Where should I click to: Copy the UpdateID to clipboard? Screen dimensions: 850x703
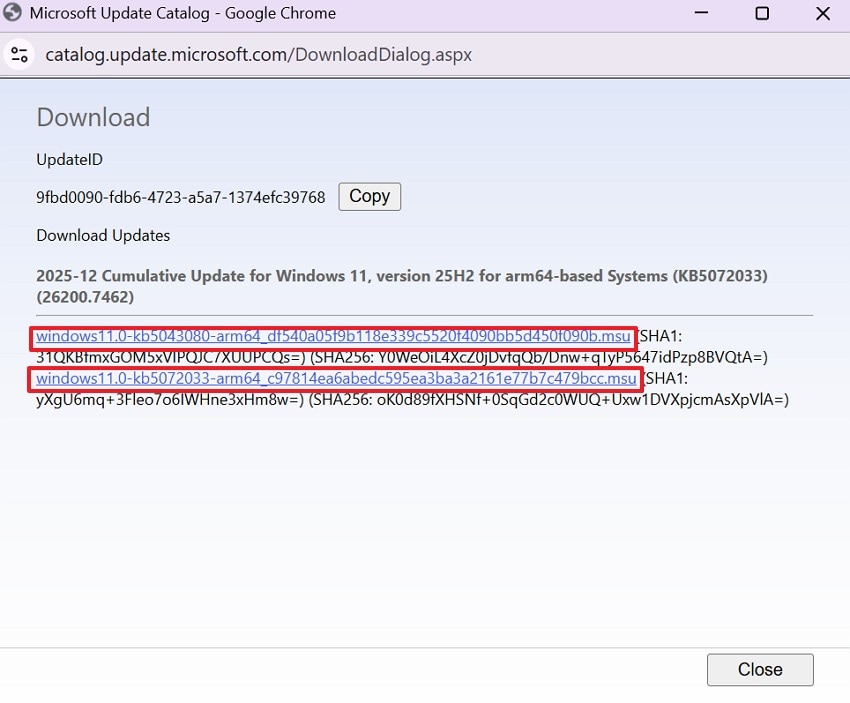point(368,196)
